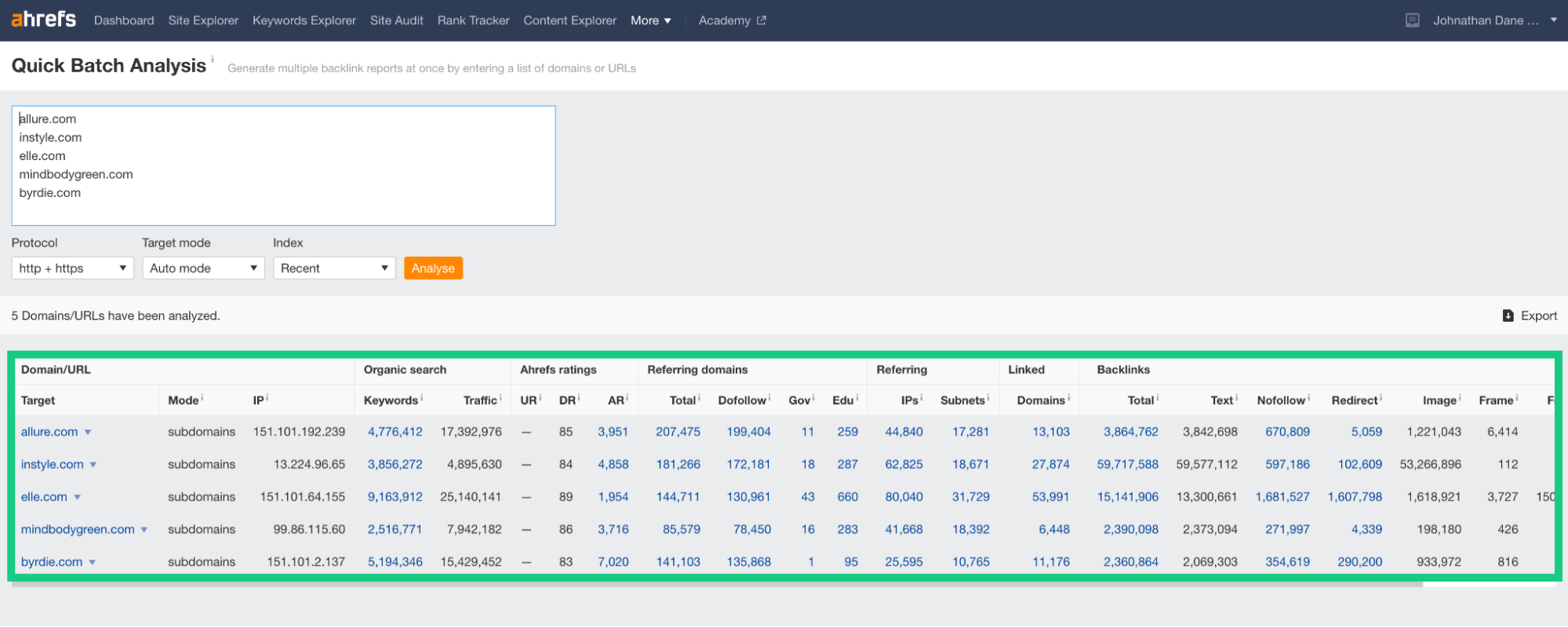1568x627 pixels.
Task: Click the horizontal scrollbar below the results table
Action: [x=717, y=585]
